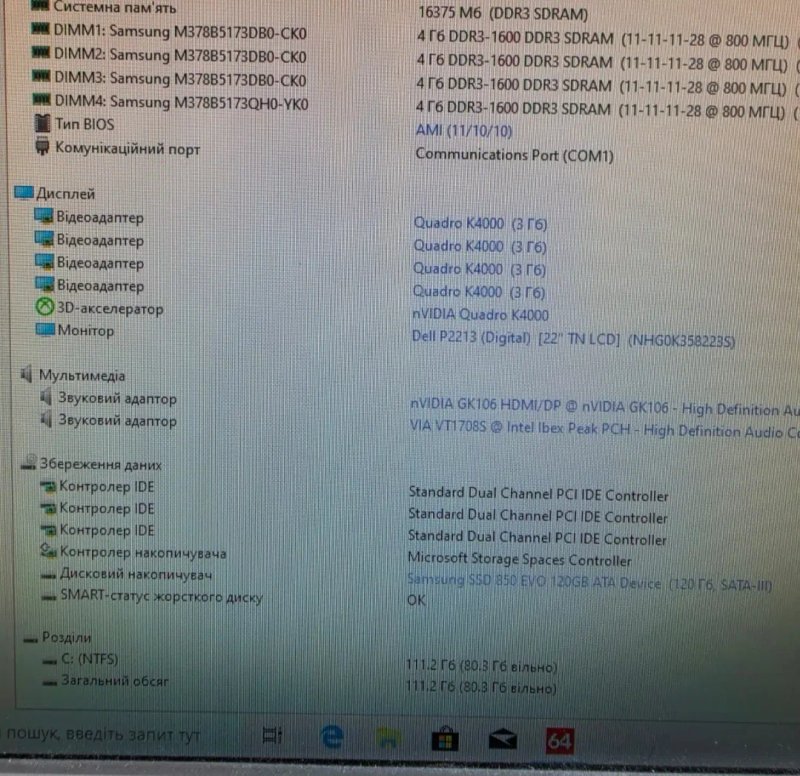Viewport: 800px width, 776px height.
Task: Select the Загальний обсяг row label
Action: pos(115,681)
